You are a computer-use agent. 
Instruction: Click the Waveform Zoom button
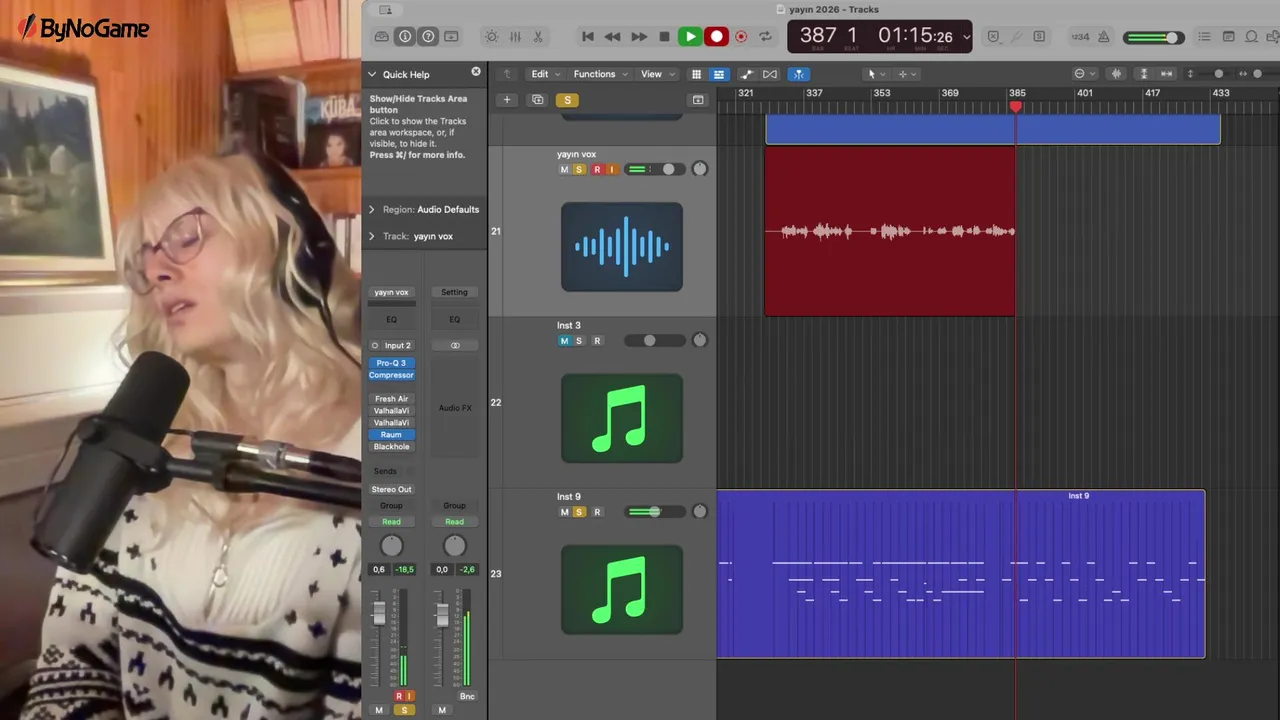(1117, 74)
